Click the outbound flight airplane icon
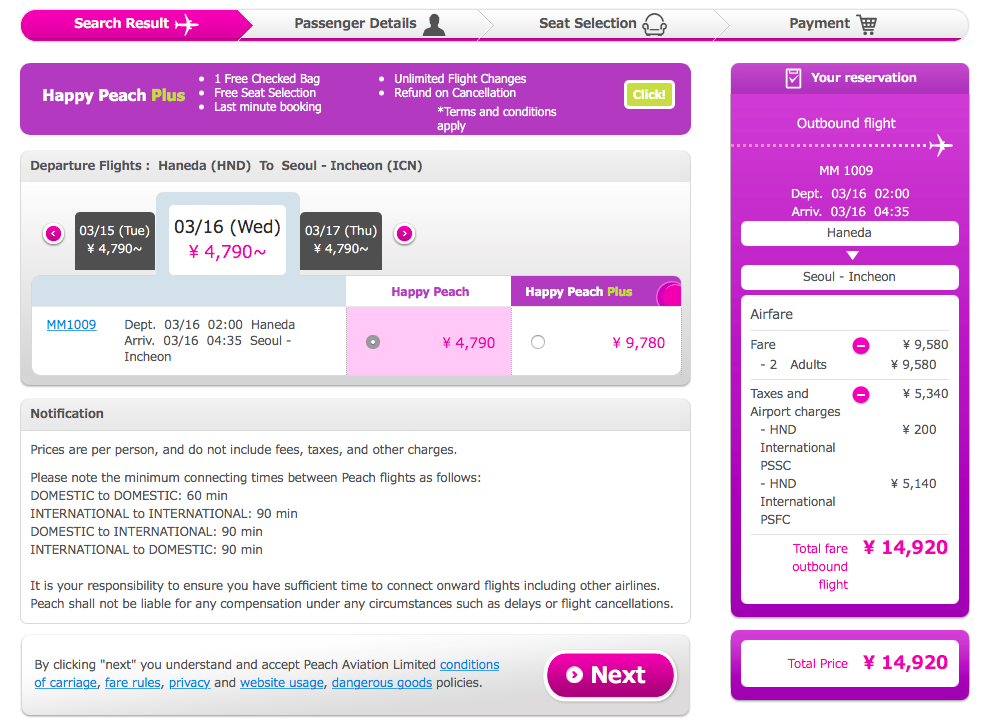Viewport: 996px width, 725px height. coord(941,146)
